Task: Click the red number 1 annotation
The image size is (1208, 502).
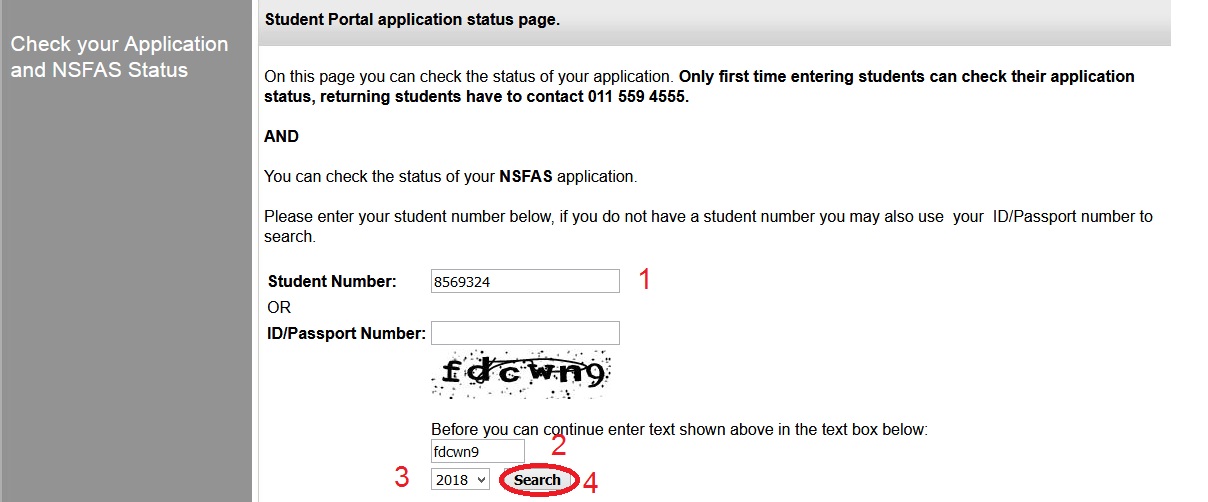Action: [645, 280]
